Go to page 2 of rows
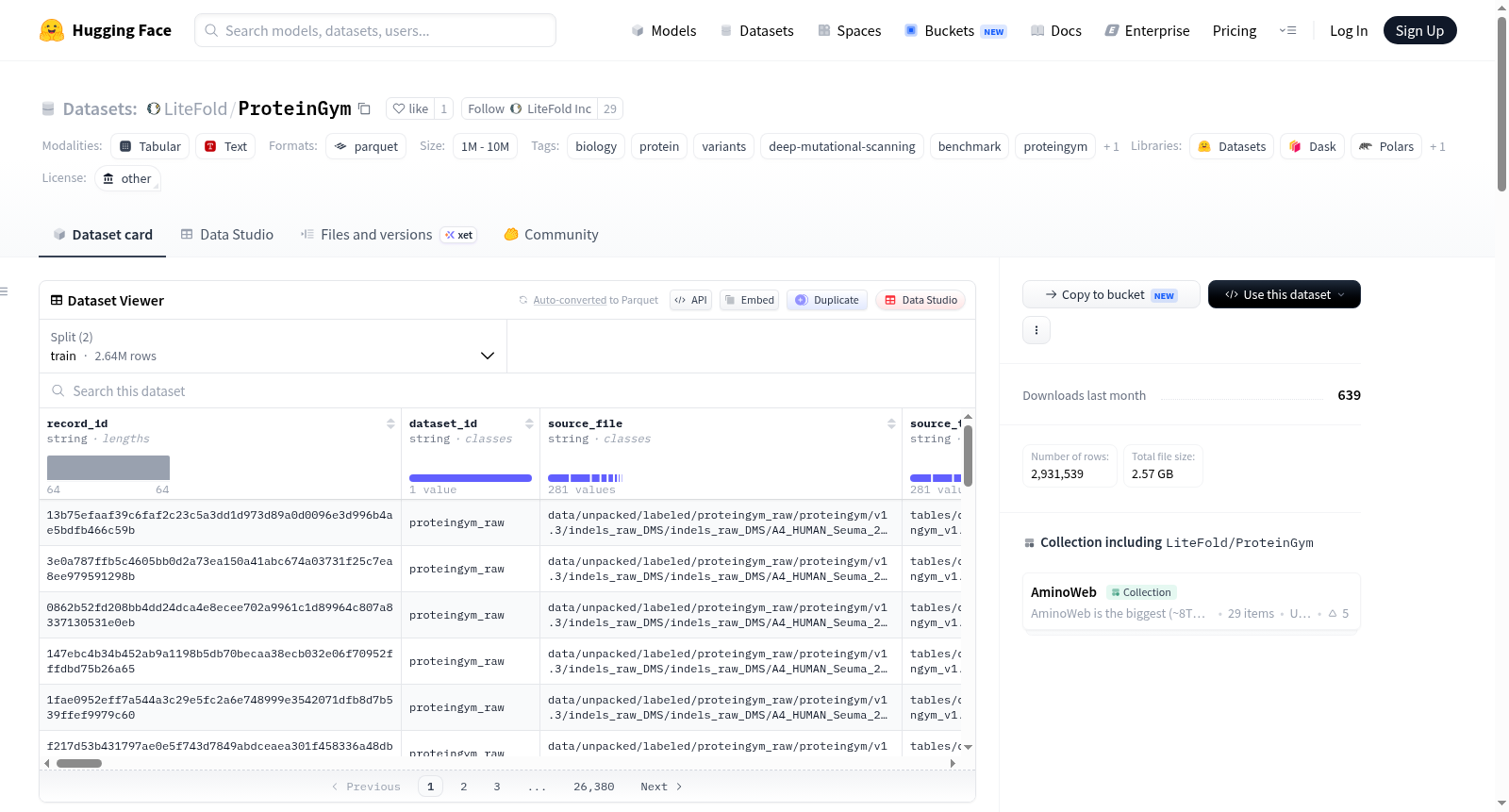The width and height of the screenshot is (1509, 812). click(464, 787)
